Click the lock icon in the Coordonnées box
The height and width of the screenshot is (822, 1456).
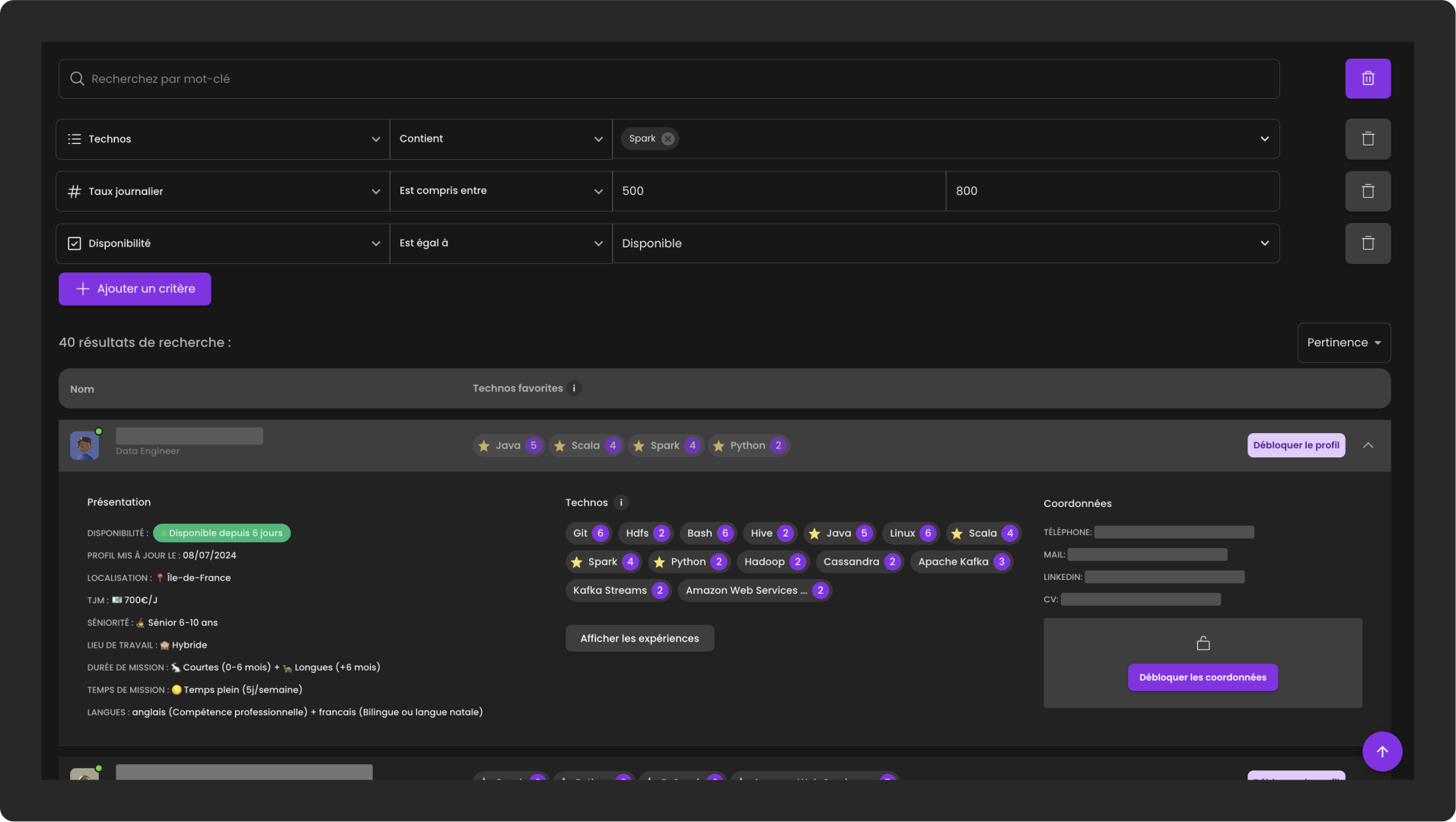pyautogui.click(x=1203, y=643)
